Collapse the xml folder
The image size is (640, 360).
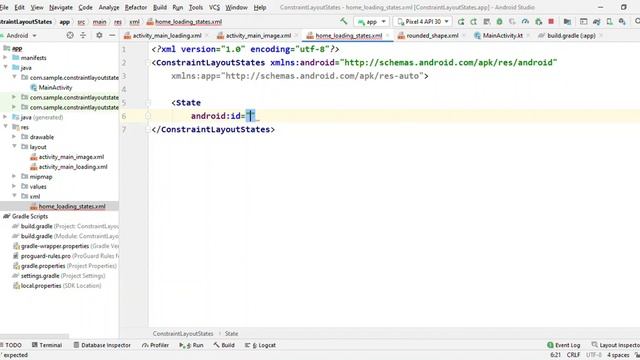click(x=14, y=196)
